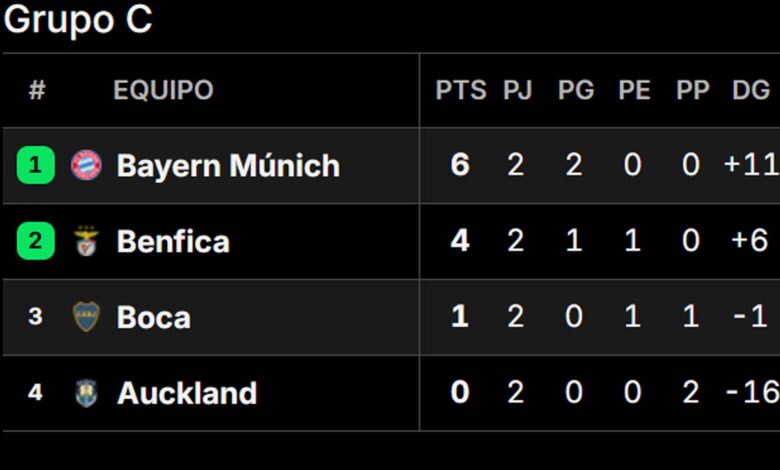Click the PP column header

pos(692,90)
